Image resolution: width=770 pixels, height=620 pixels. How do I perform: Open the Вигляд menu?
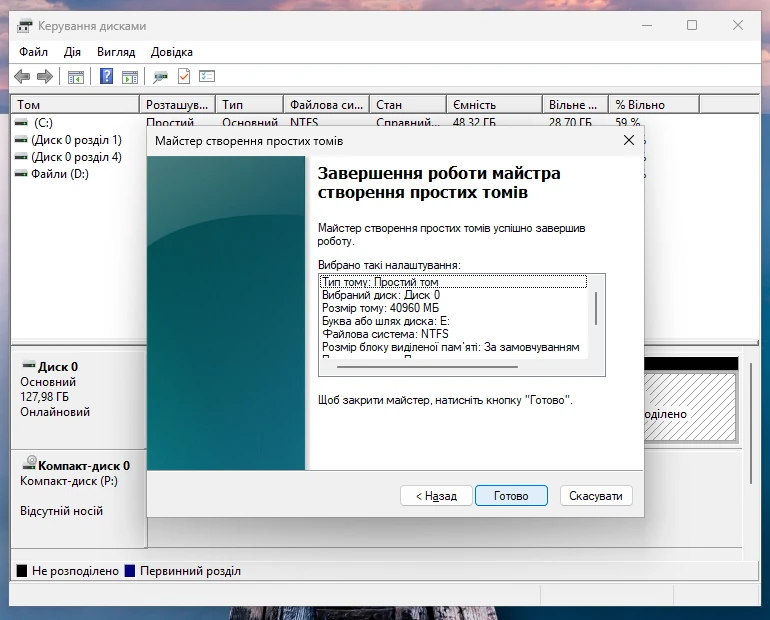coord(116,52)
